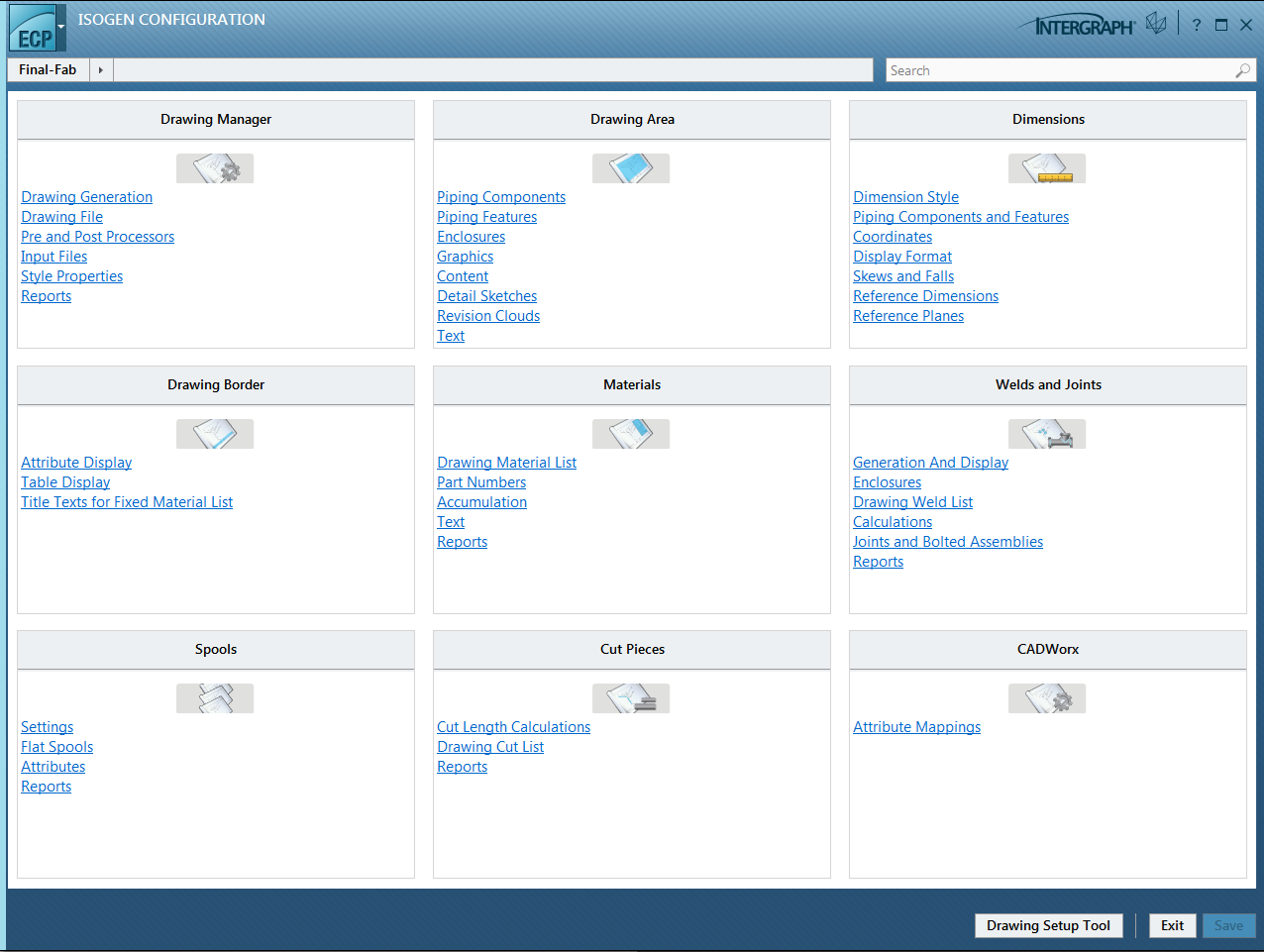Click the Drawing Manager panel gear icon
Screen dimensions: 1264x952
pos(215,167)
